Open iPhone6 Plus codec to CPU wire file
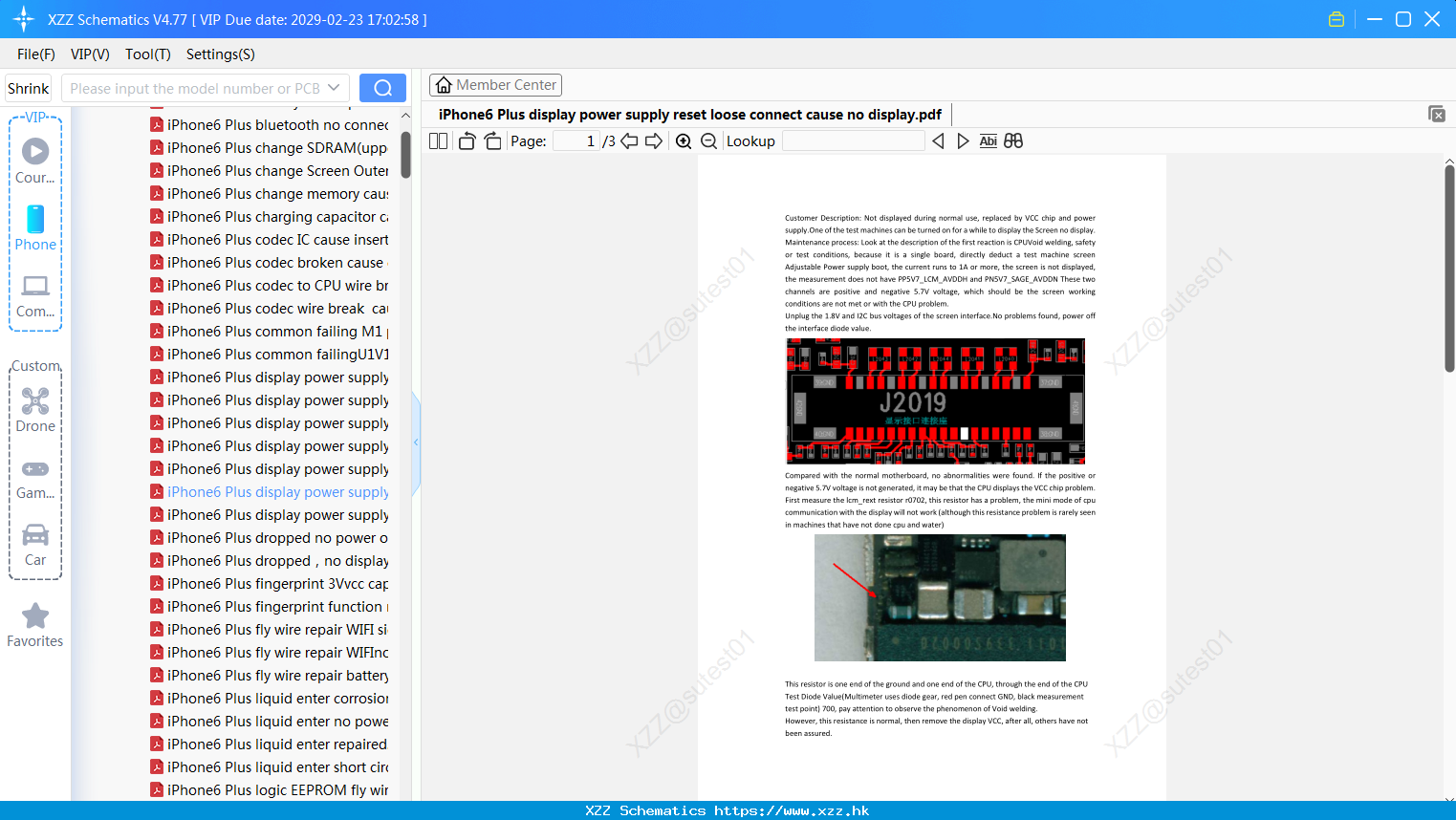This screenshot has width=1456, height=820. 270,286
